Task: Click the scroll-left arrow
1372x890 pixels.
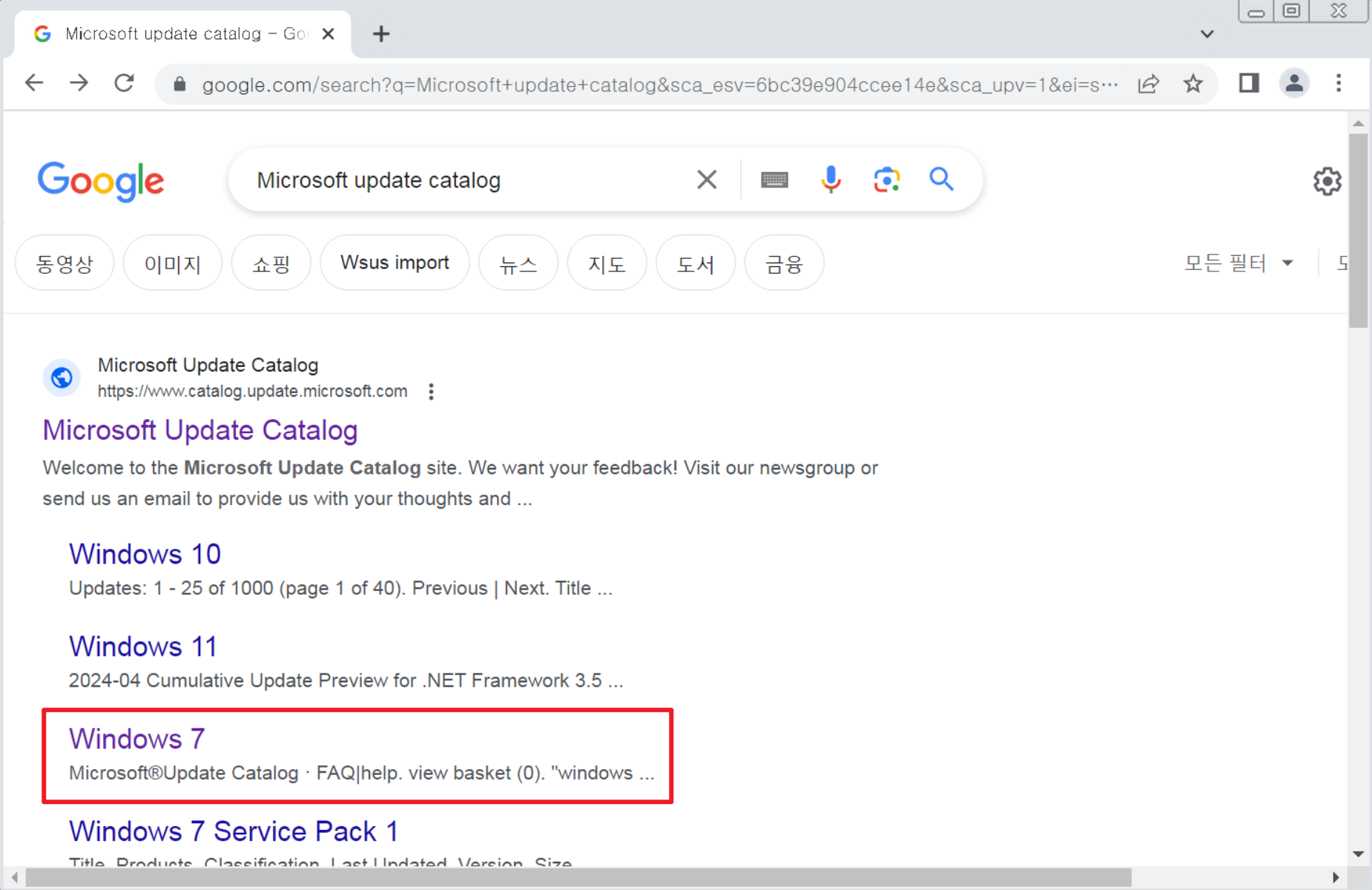Action: click(14, 878)
